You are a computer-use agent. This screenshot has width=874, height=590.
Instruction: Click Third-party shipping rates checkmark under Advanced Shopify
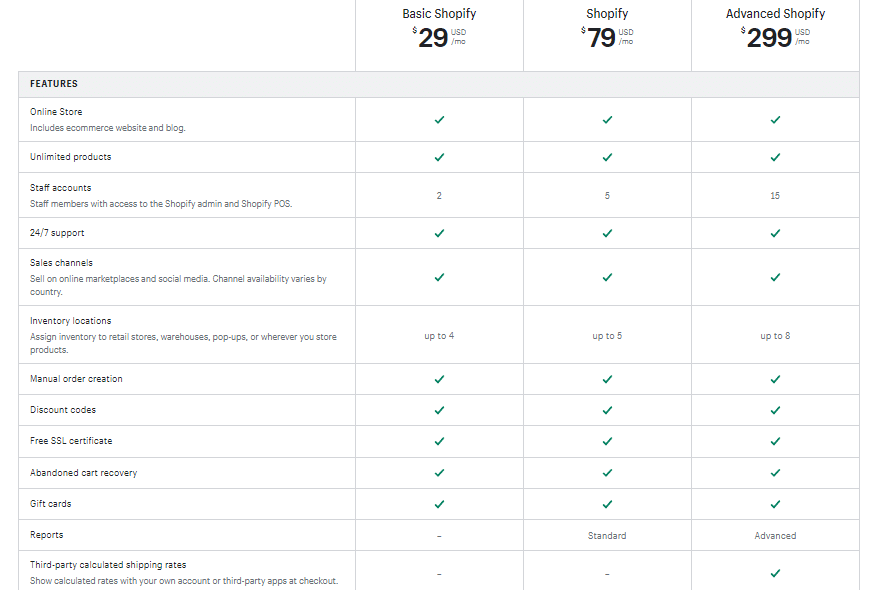coord(775,573)
